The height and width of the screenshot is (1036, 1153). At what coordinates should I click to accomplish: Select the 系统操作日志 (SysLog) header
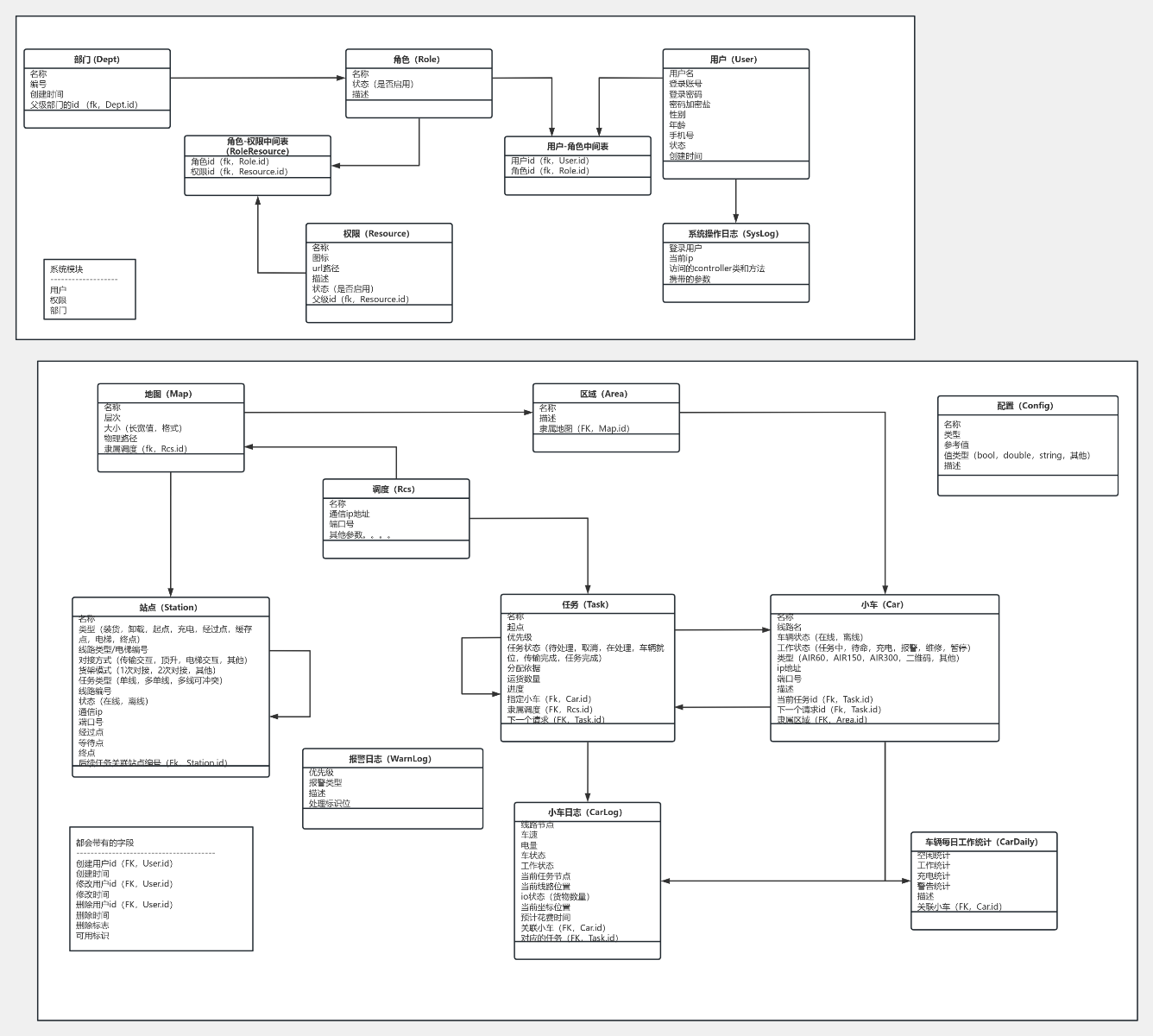click(735, 234)
